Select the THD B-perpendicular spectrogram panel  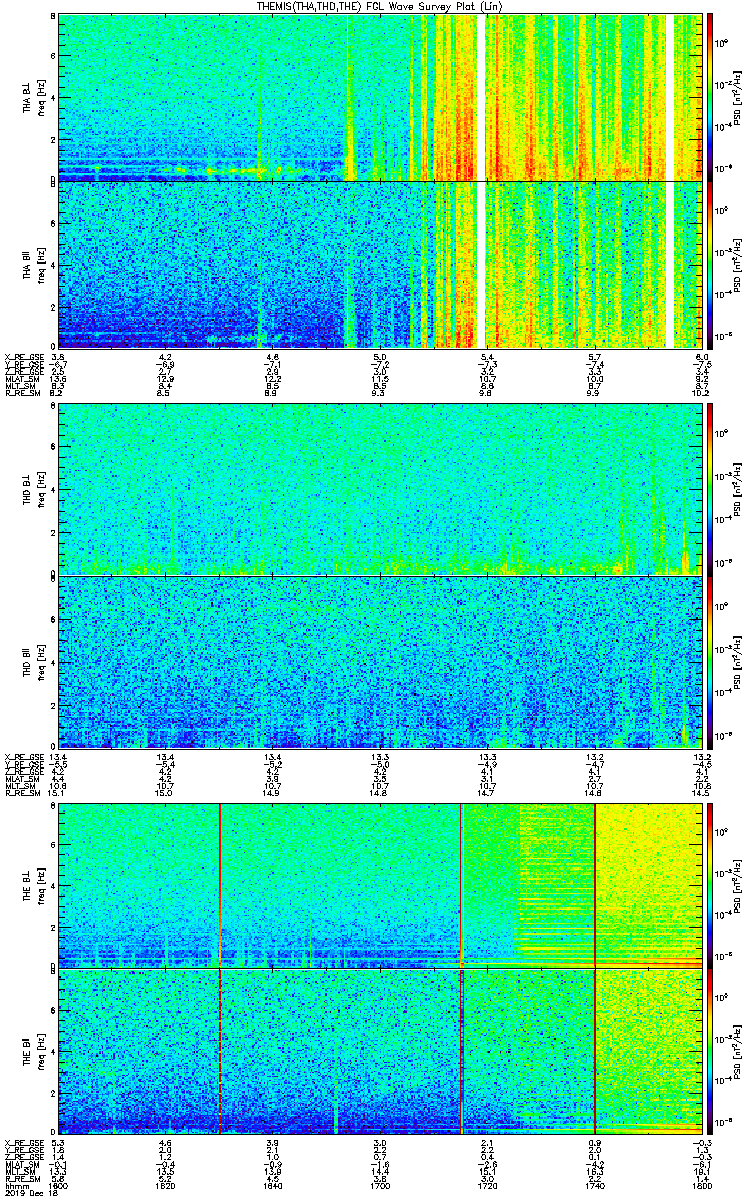click(379, 489)
